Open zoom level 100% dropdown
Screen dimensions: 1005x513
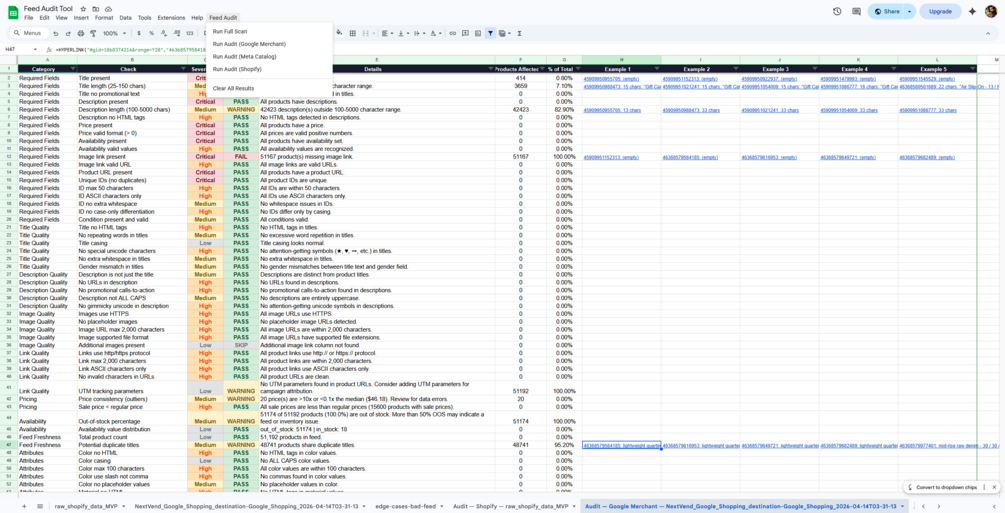pyautogui.click(x=113, y=33)
